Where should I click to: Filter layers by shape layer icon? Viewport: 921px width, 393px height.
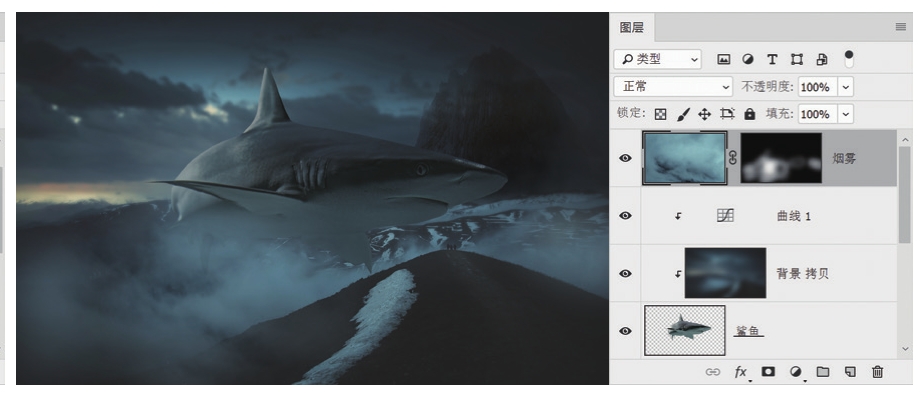[x=796, y=59]
